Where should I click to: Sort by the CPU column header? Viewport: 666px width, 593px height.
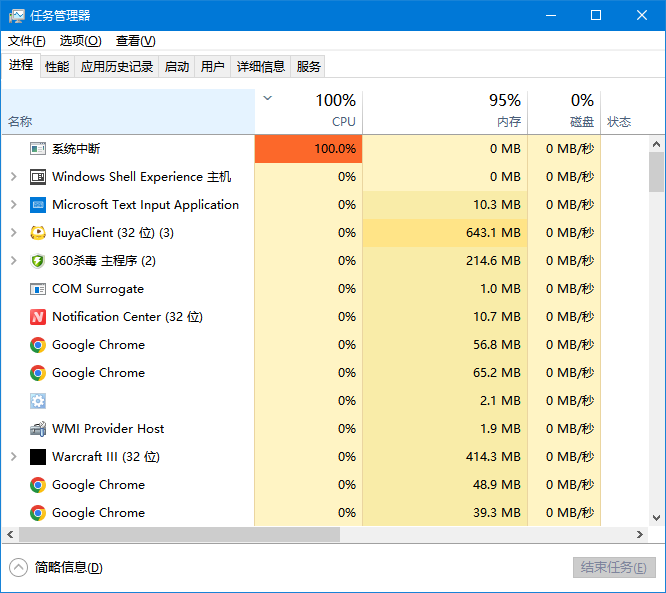coord(309,112)
